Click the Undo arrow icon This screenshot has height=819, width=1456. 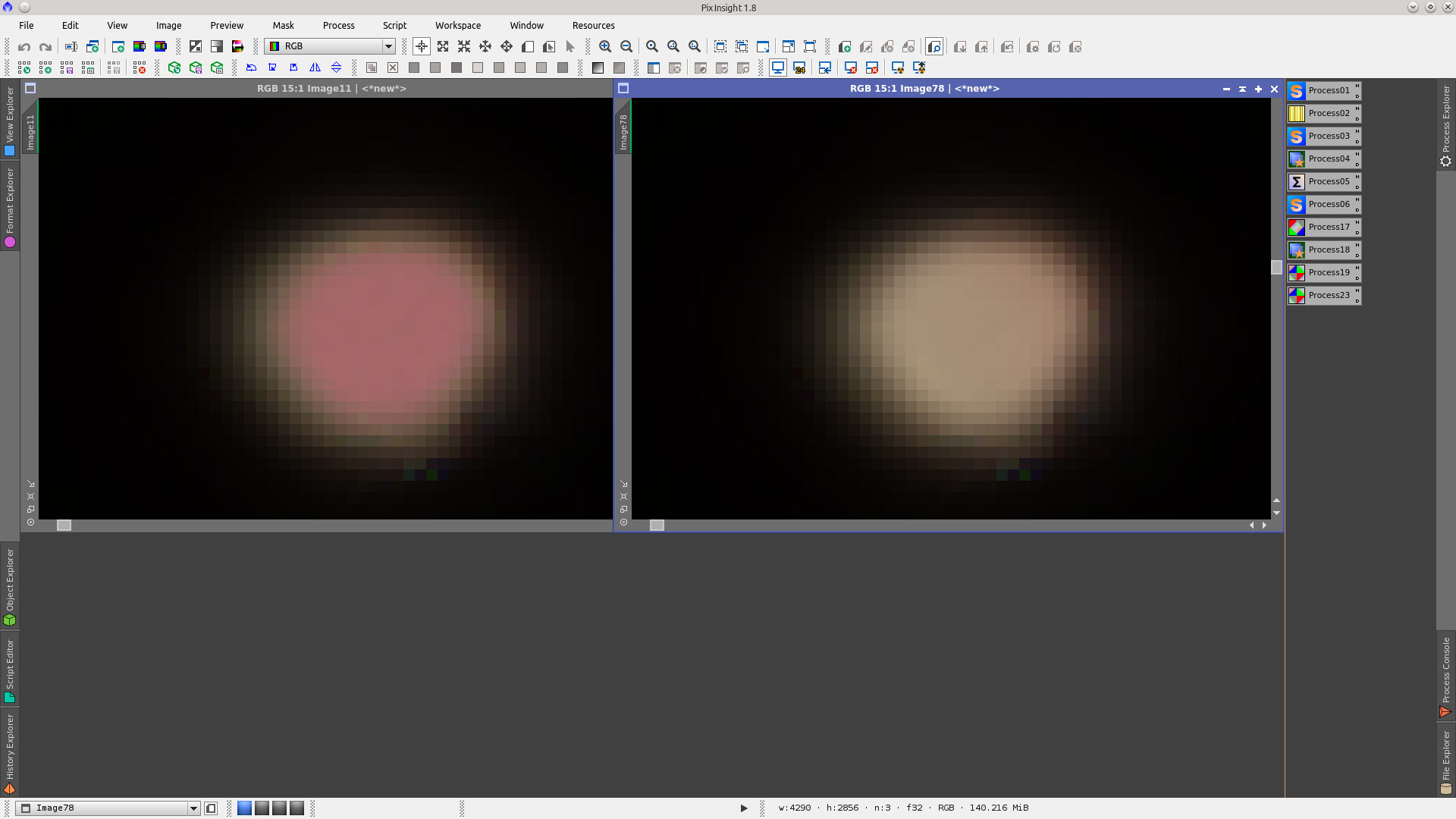click(24, 47)
